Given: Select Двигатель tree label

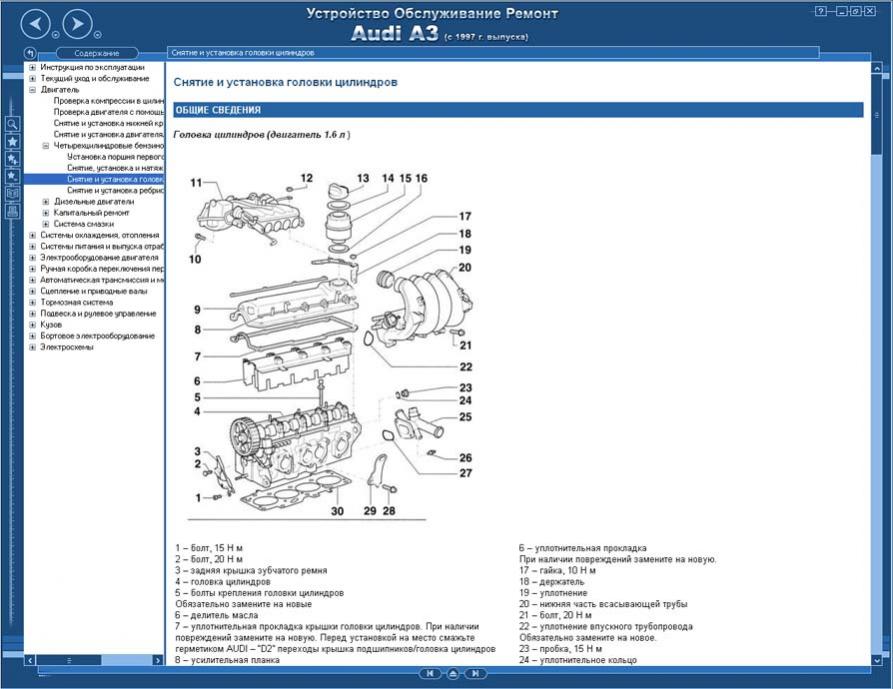Looking at the screenshot, I should point(60,89).
